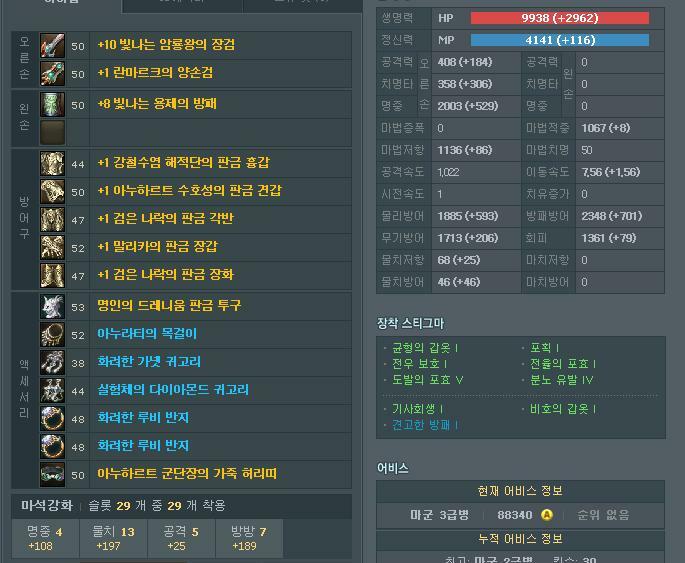
Task: Click the gold Abyss point coin icon
Action: coord(547,515)
